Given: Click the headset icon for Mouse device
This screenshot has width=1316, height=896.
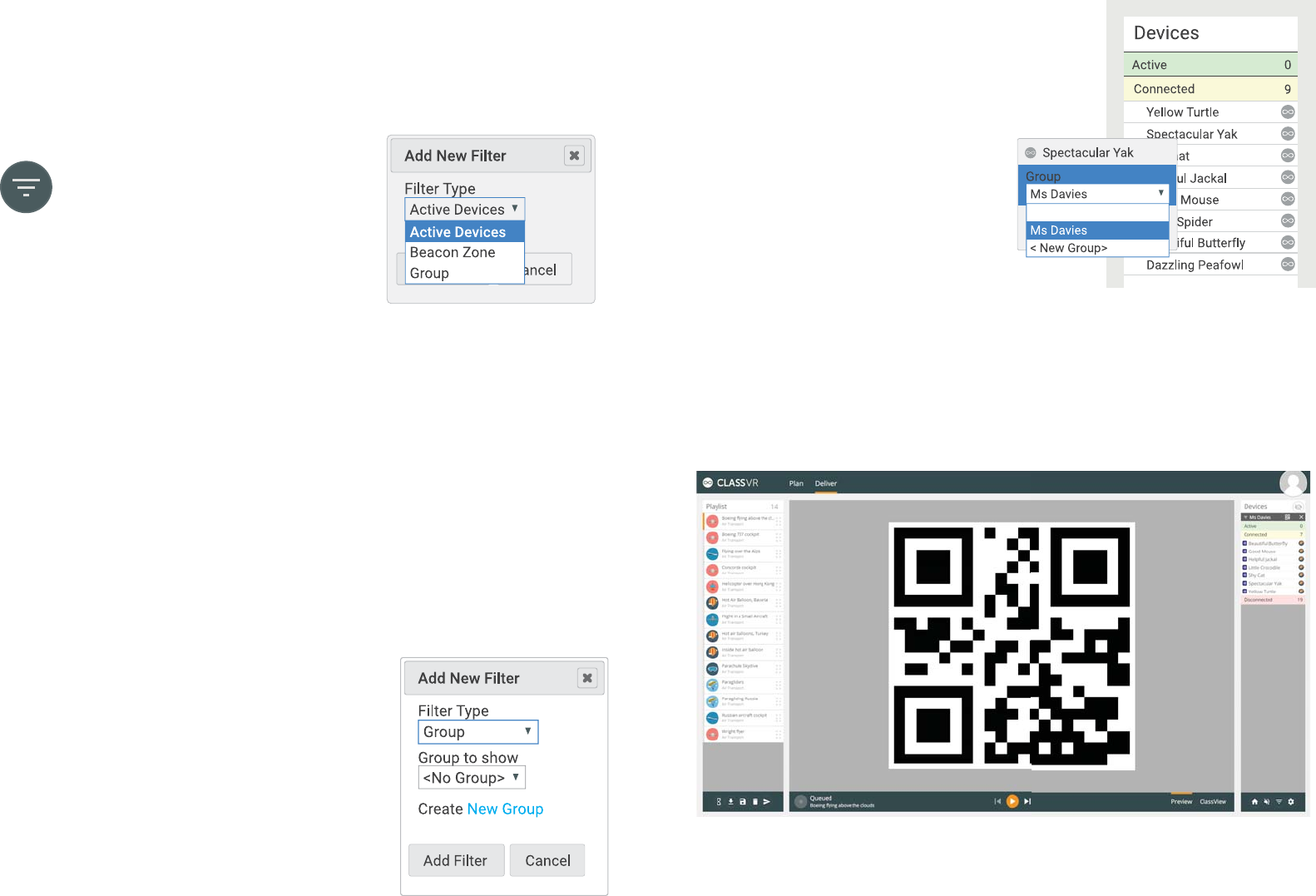Looking at the screenshot, I should (x=1288, y=199).
